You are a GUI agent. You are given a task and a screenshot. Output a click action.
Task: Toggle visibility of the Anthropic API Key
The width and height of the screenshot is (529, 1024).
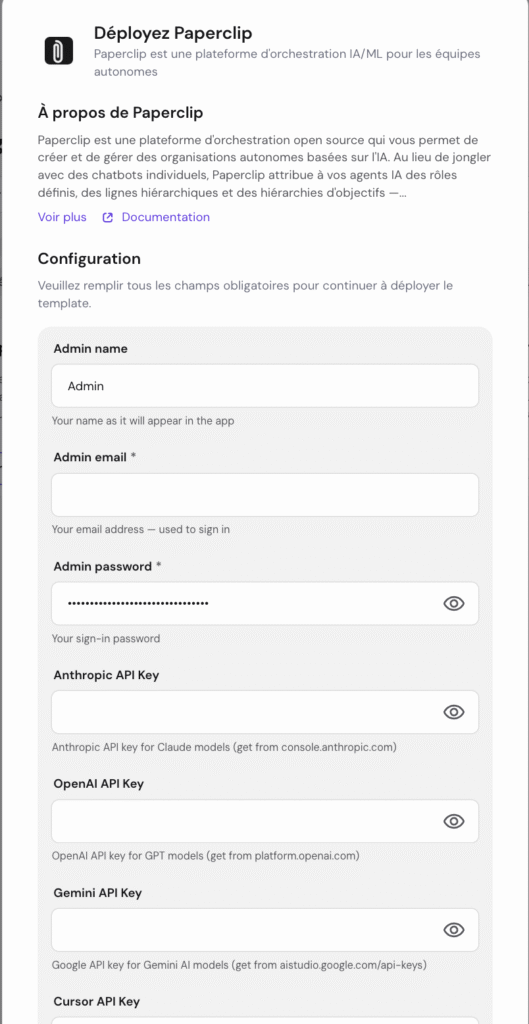coord(454,712)
